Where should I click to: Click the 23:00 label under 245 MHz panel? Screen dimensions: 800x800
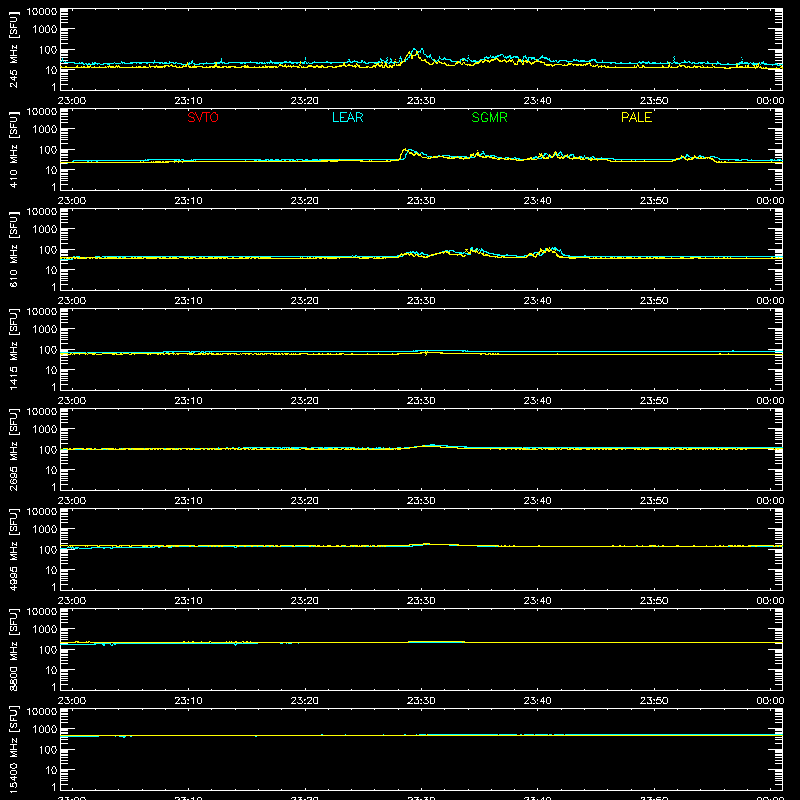71,101
